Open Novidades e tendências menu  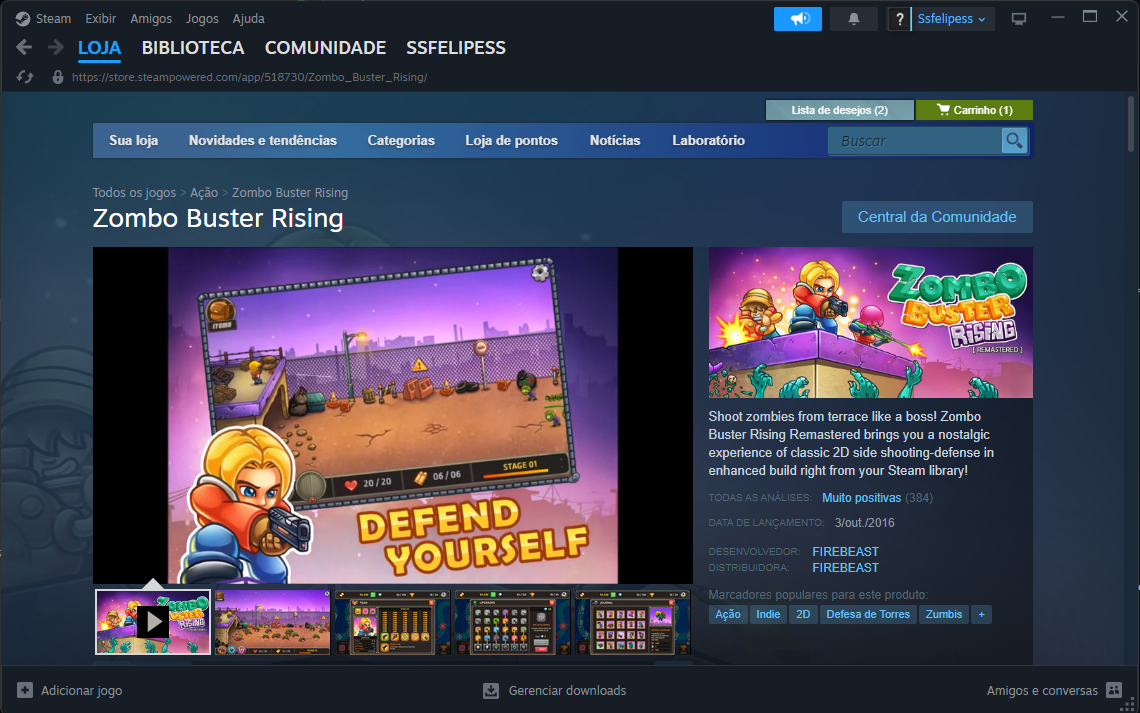pyautogui.click(x=262, y=140)
